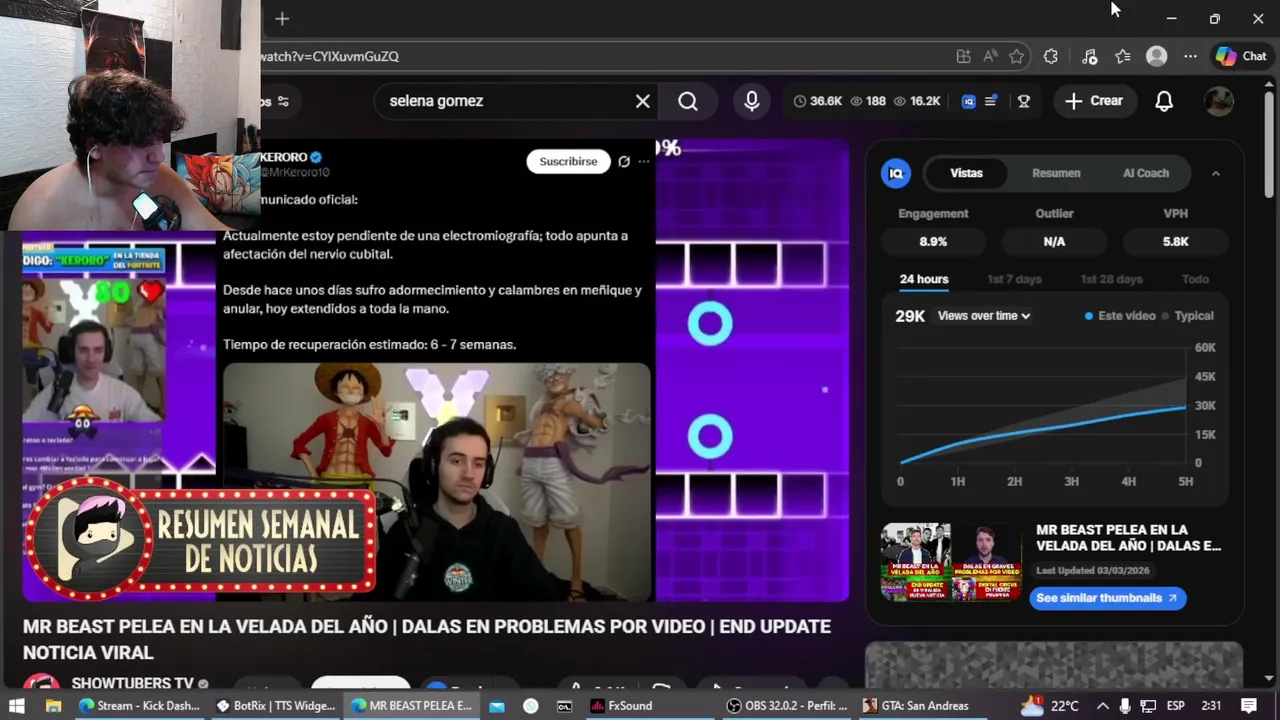
Task: Switch to the Vistas tab
Action: (966, 173)
